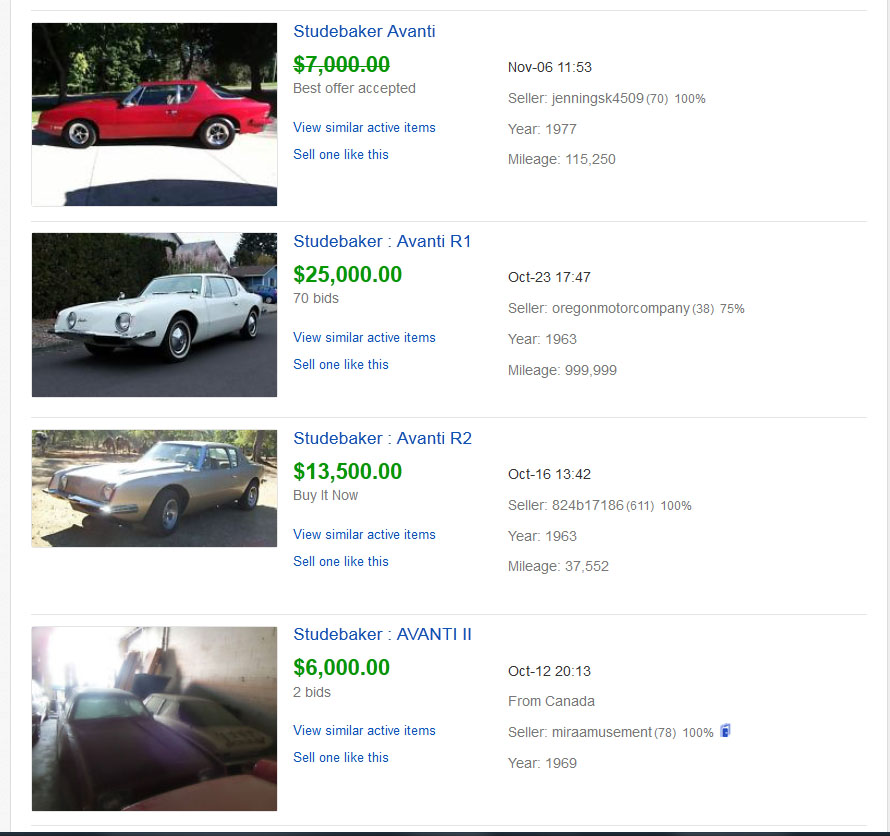Click the $25,000.00 sold price
890x836 pixels.
click(x=347, y=274)
